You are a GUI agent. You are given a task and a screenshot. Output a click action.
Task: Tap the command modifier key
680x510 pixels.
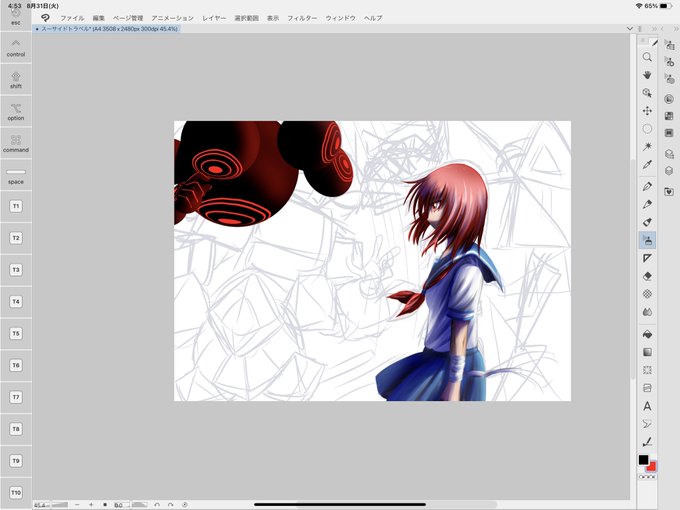click(16, 143)
